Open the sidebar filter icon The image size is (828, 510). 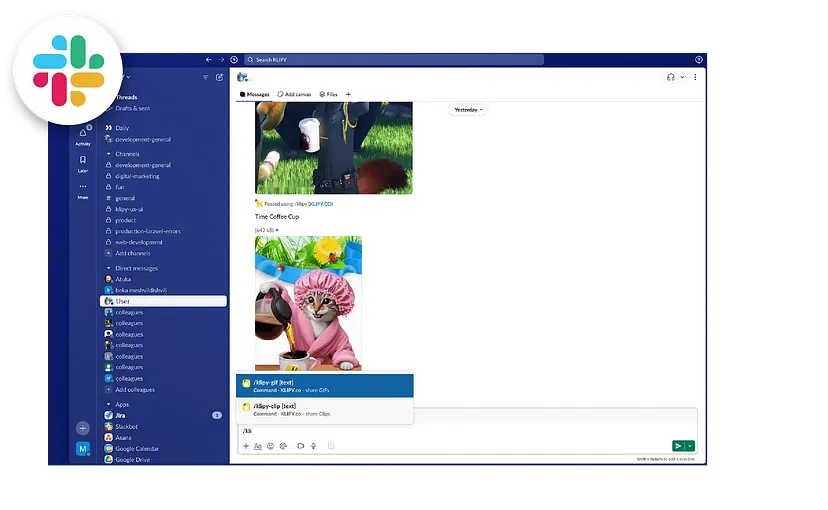click(x=205, y=77)
